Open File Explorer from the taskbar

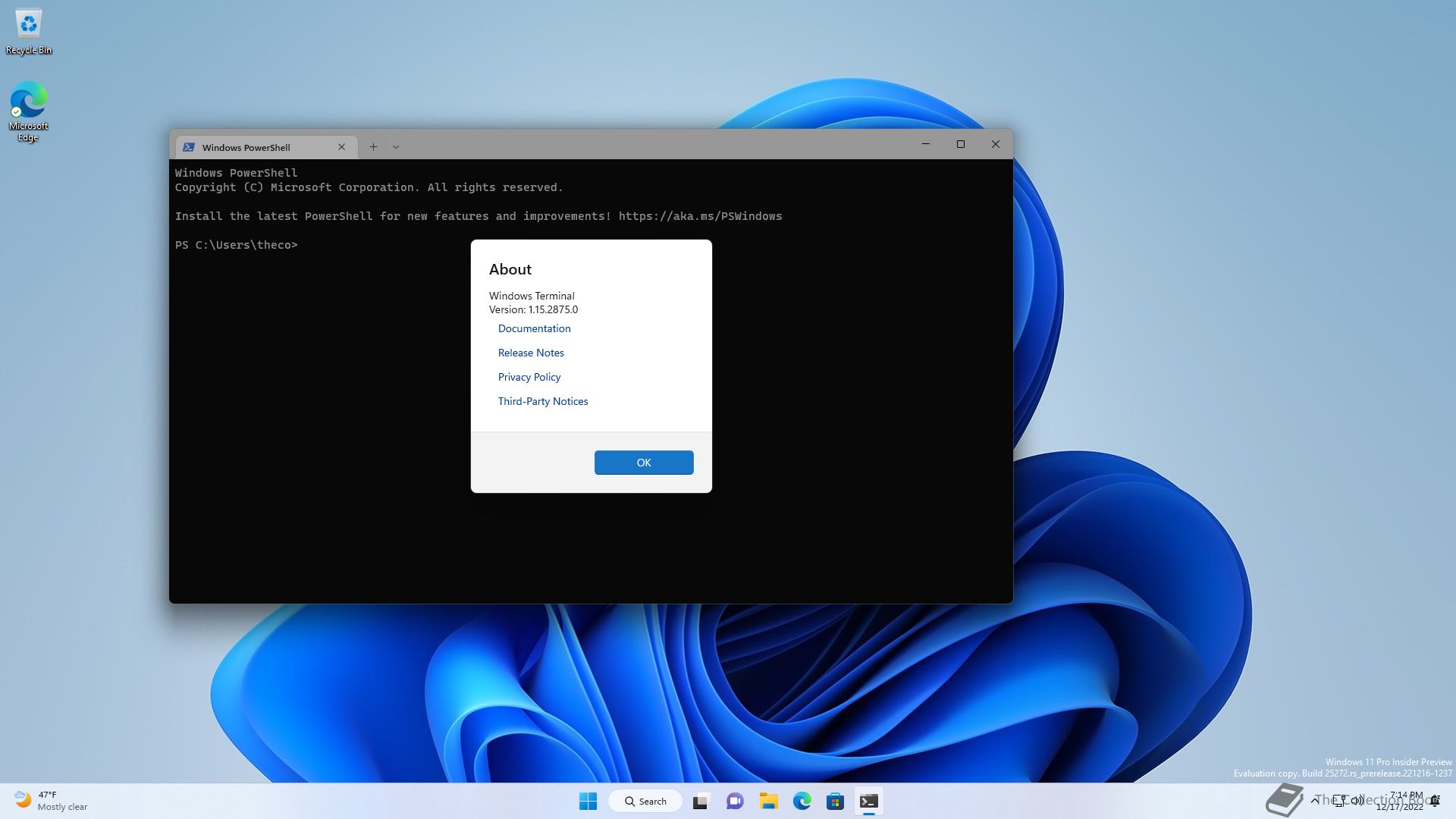(768, 801)
